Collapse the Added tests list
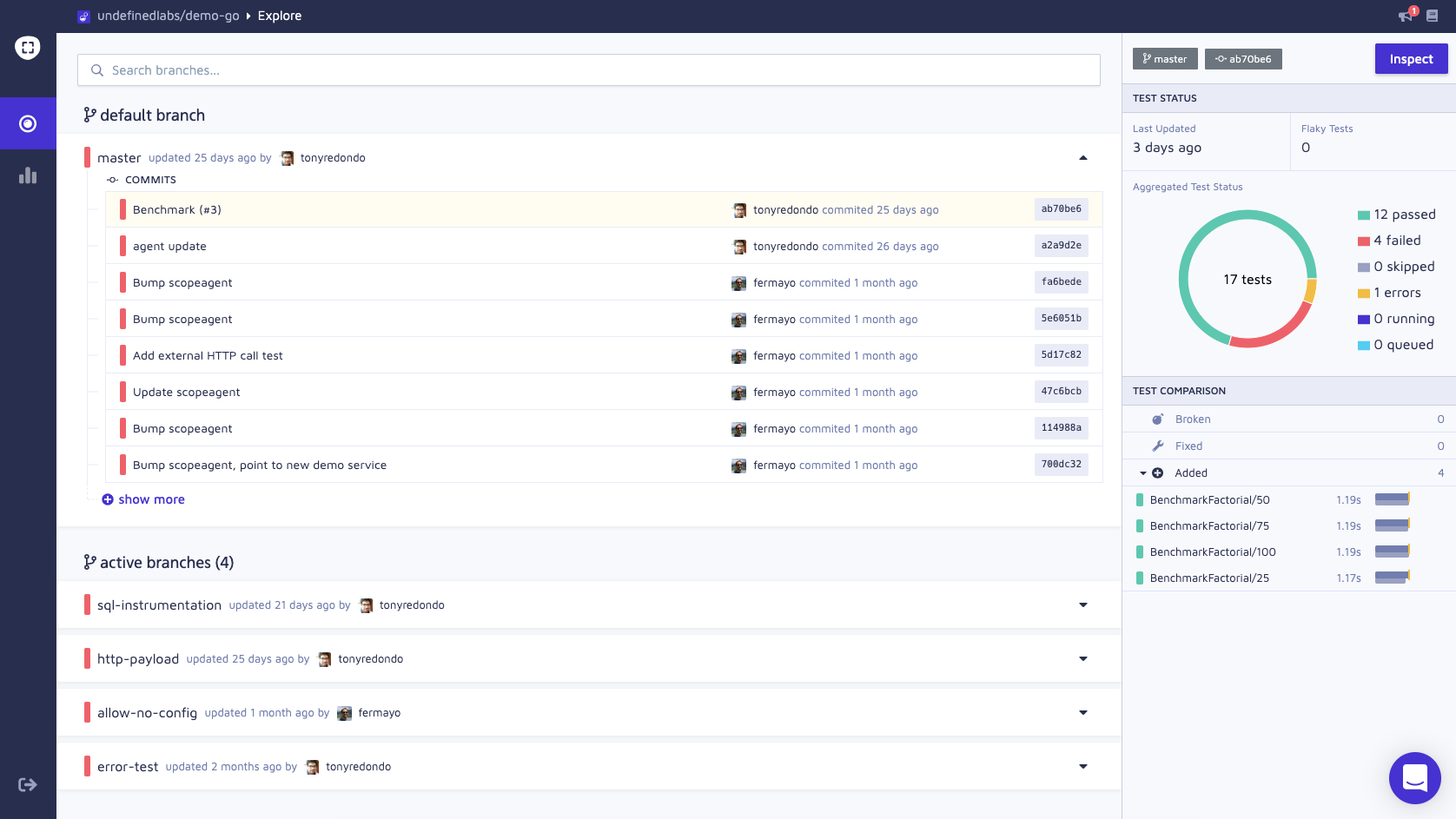Screen dimensions: 1456x819 pyautogui.click(x=1143, y=473)
